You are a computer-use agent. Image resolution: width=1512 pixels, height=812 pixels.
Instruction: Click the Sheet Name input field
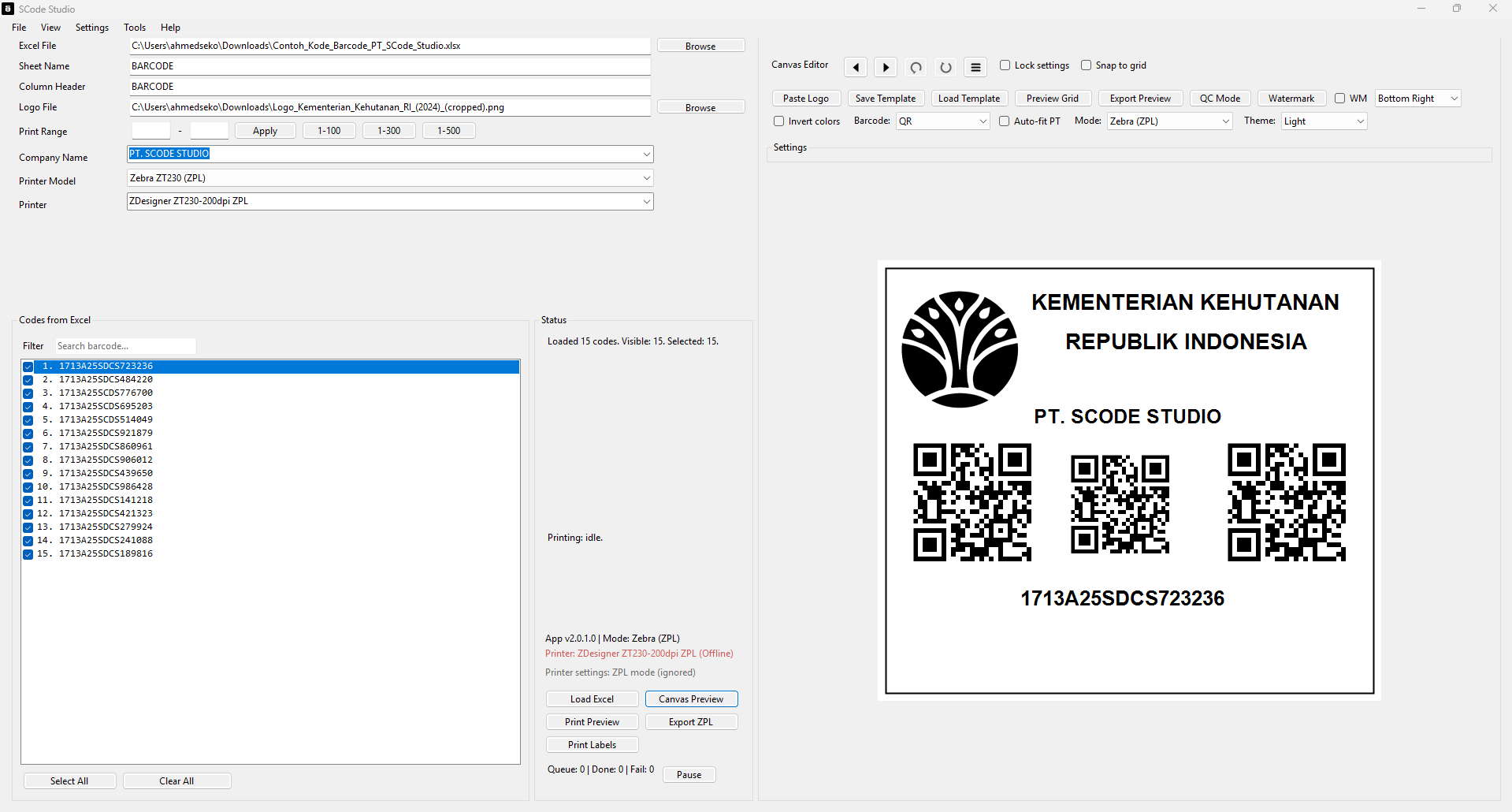pyautogui.click(x=390, y=66)
